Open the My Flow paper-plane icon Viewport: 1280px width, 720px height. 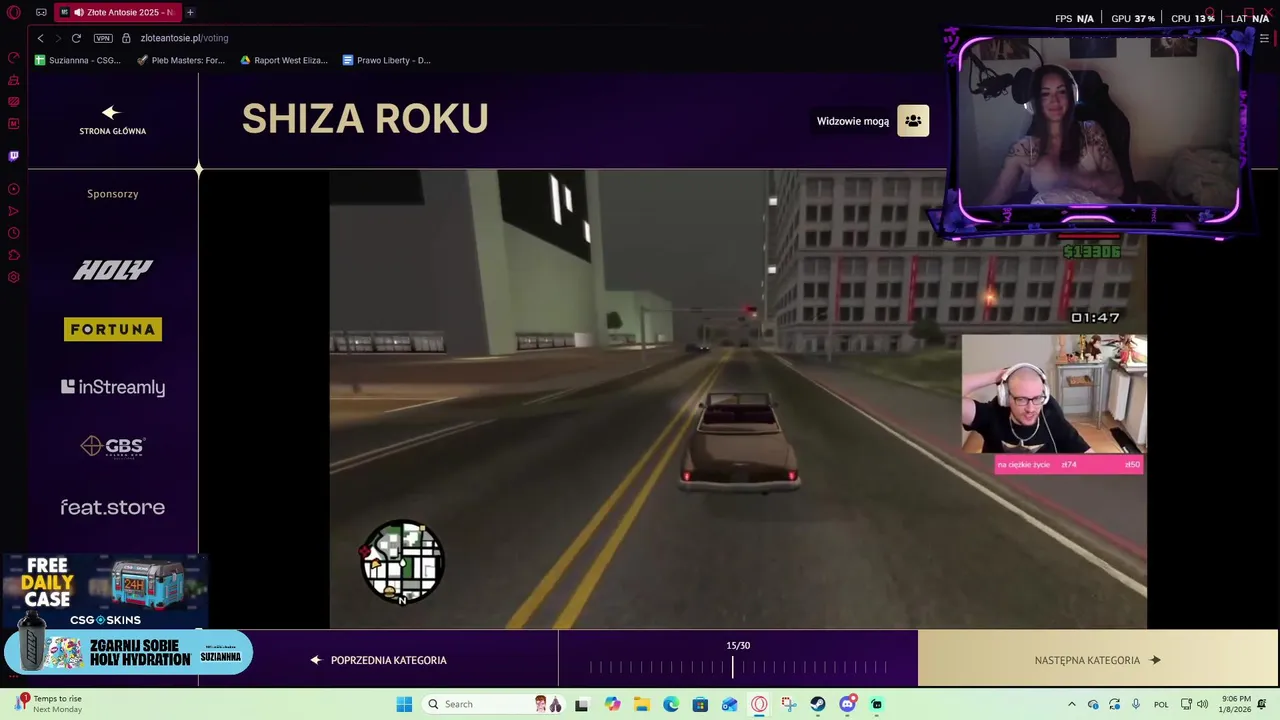(14, 211)
